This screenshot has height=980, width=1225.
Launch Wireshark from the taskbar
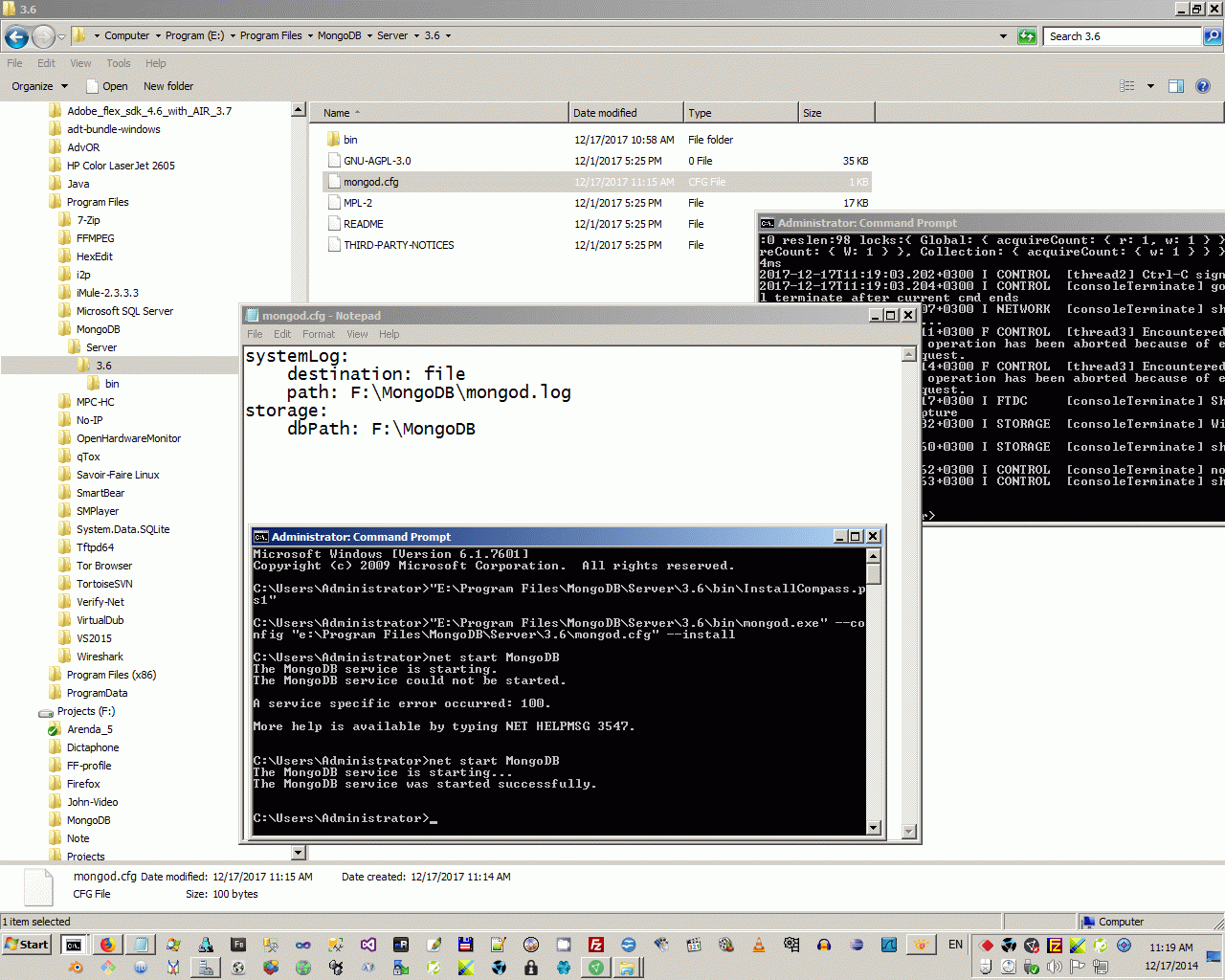click(889, 945)
